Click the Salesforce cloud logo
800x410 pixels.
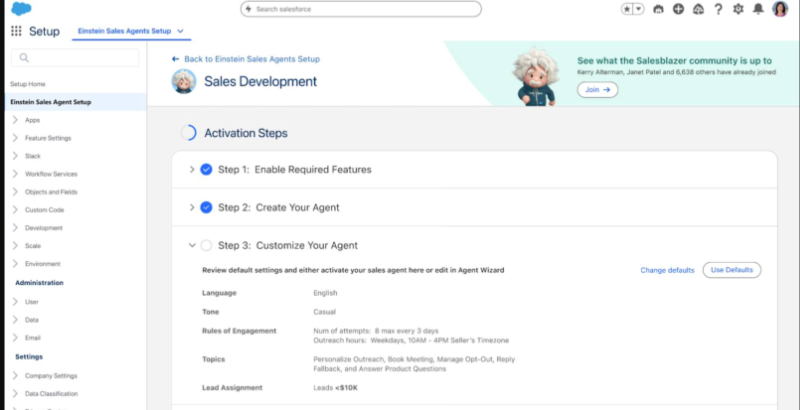pos(21,9)
